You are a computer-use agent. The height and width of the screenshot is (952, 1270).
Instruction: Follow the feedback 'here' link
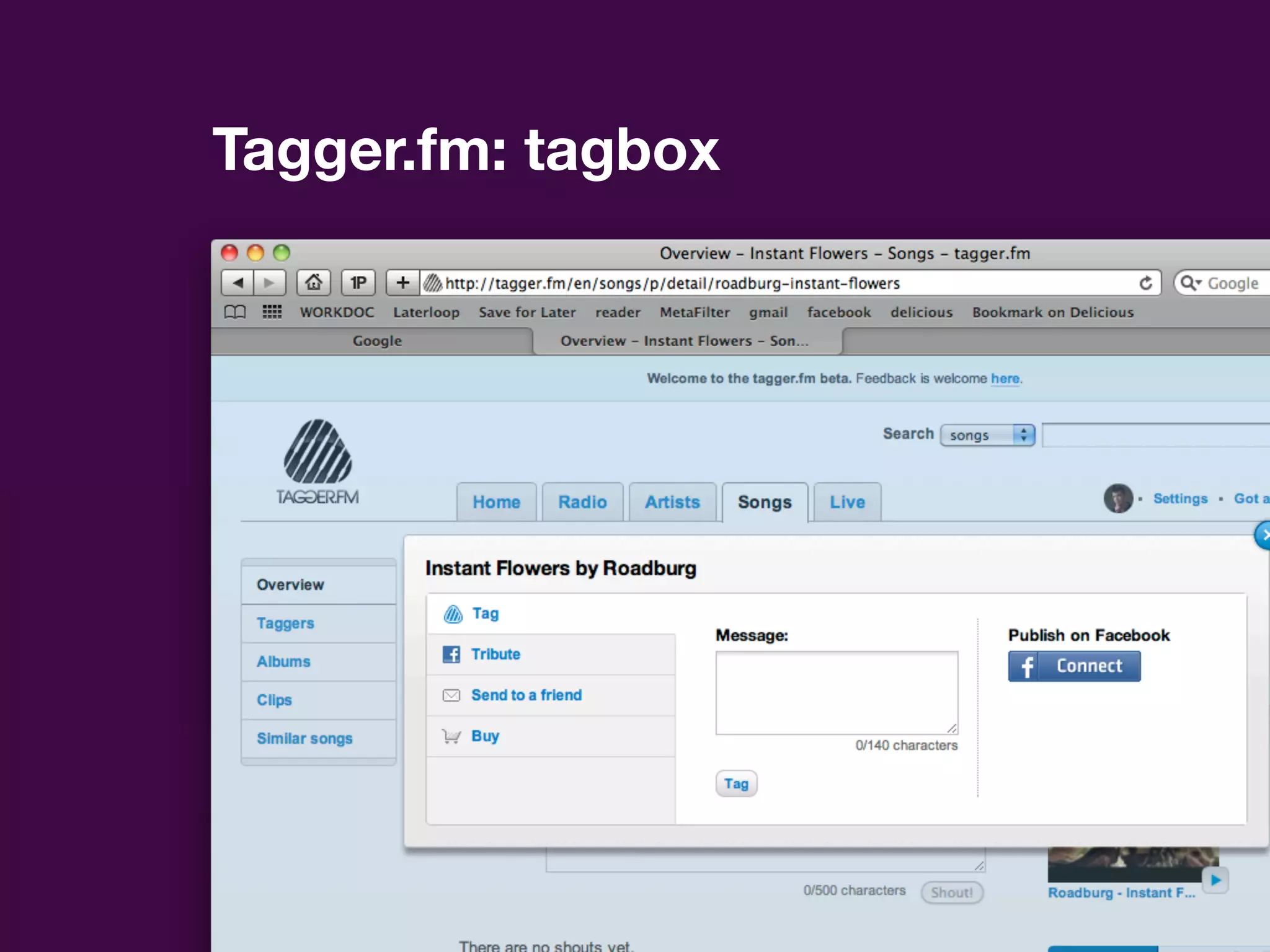pyautogui.click(x=1005, y=379)
